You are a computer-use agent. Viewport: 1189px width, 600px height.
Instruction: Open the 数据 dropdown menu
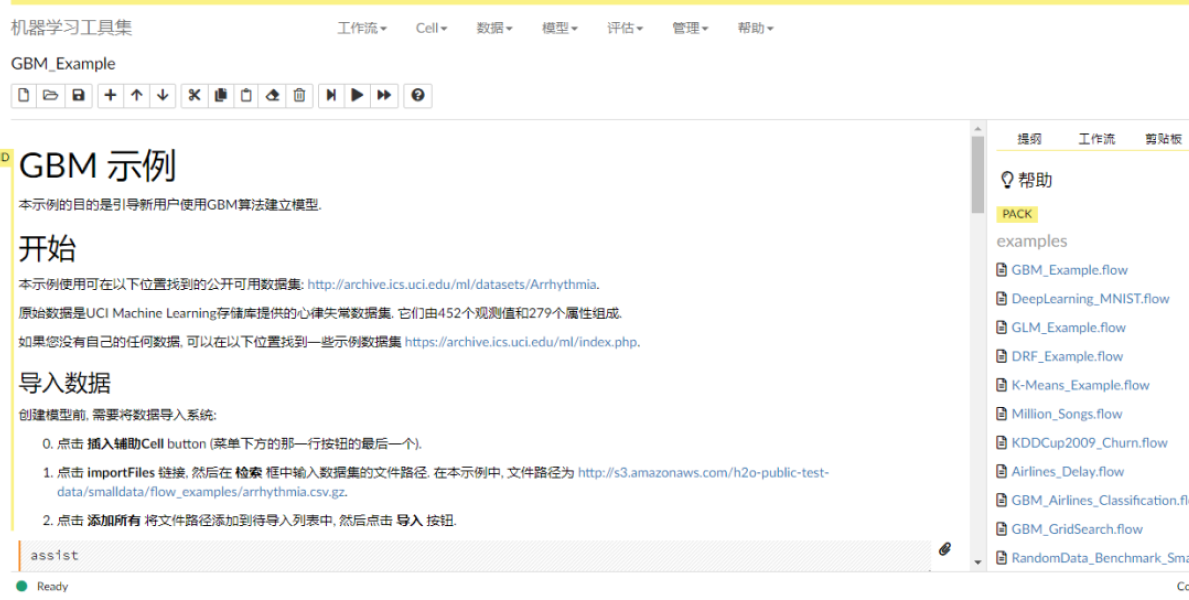(x=494, y=28)
